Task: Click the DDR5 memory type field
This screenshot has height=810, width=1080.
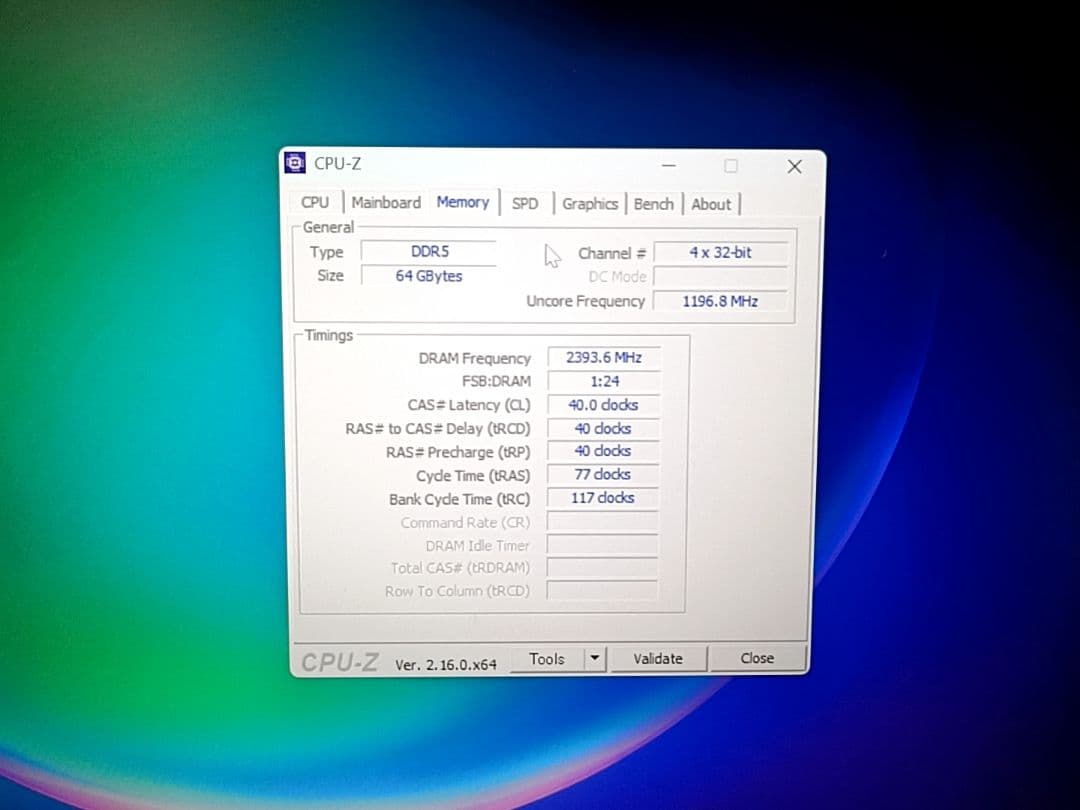Action: [x=429, y=252]
